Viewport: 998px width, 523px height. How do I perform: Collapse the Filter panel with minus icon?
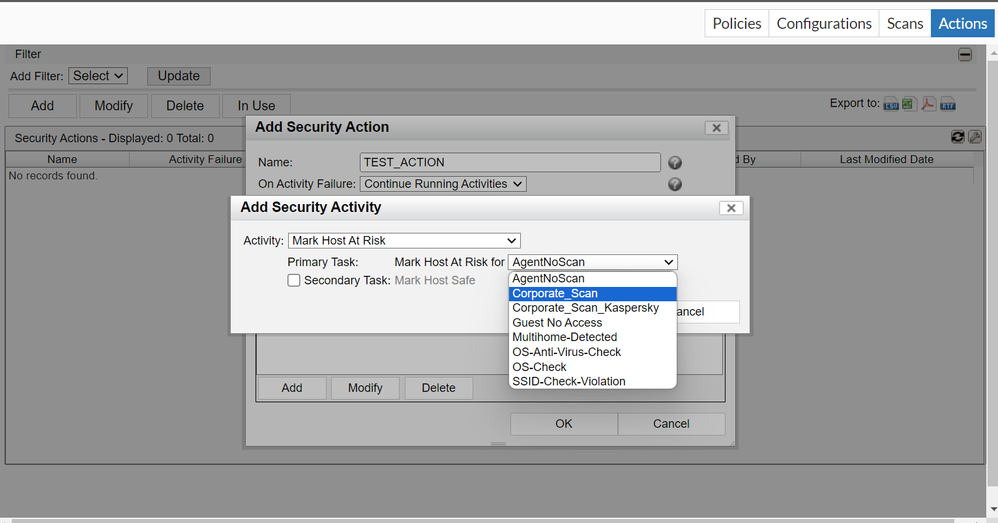click(x=965, y=55)
